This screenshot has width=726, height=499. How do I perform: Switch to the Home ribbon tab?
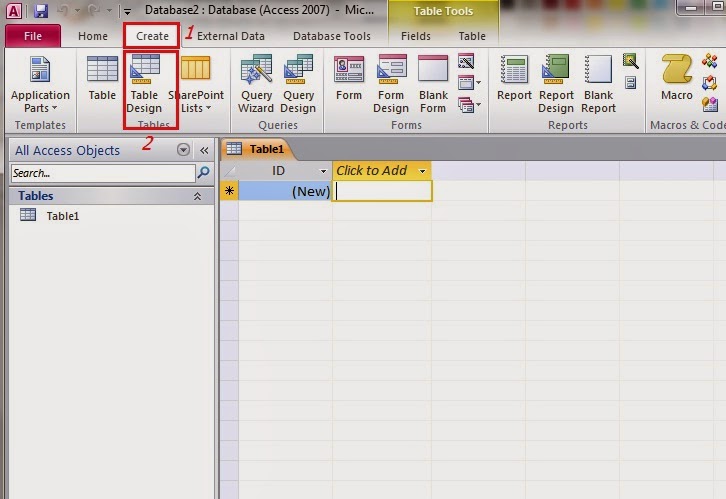pos(93,36)
